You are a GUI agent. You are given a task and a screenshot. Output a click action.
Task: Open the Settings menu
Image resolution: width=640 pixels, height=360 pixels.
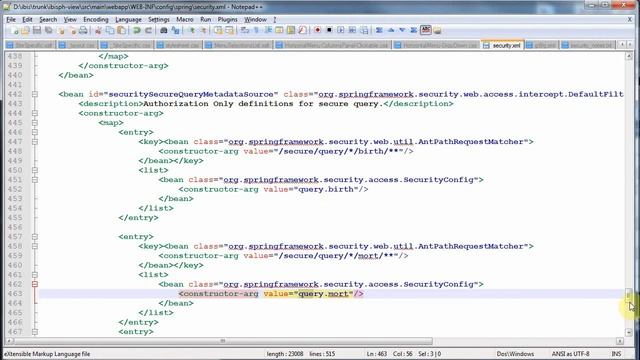coord(159,20)
